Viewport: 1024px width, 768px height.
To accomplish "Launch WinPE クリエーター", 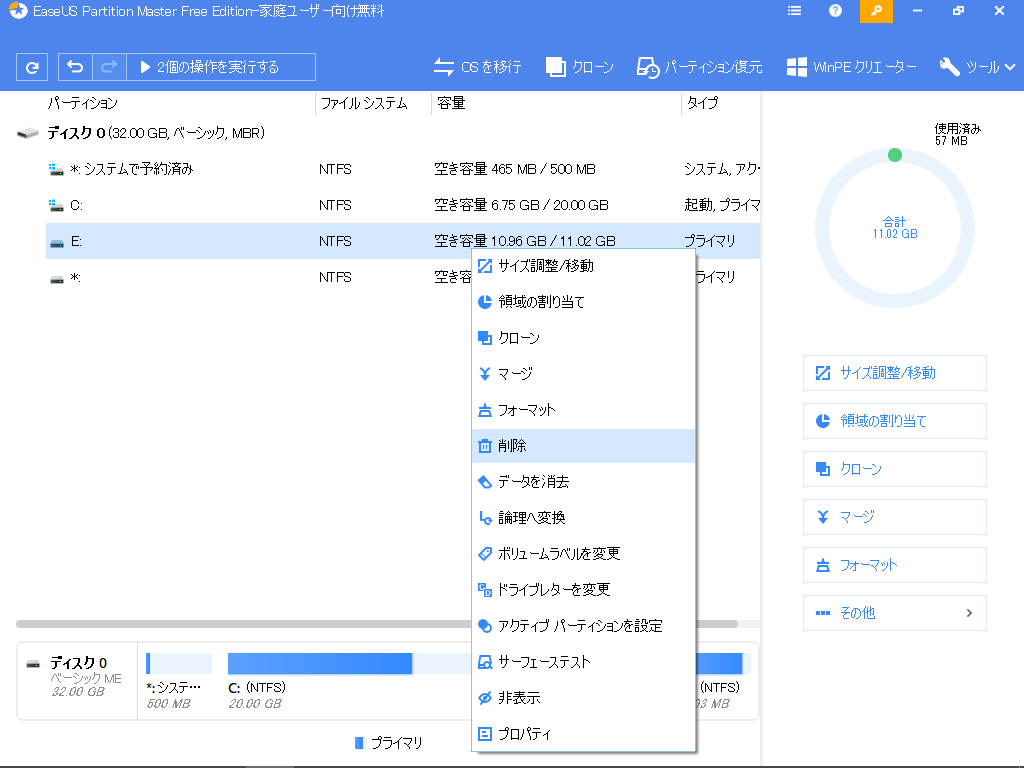I will tap(852, 67).
